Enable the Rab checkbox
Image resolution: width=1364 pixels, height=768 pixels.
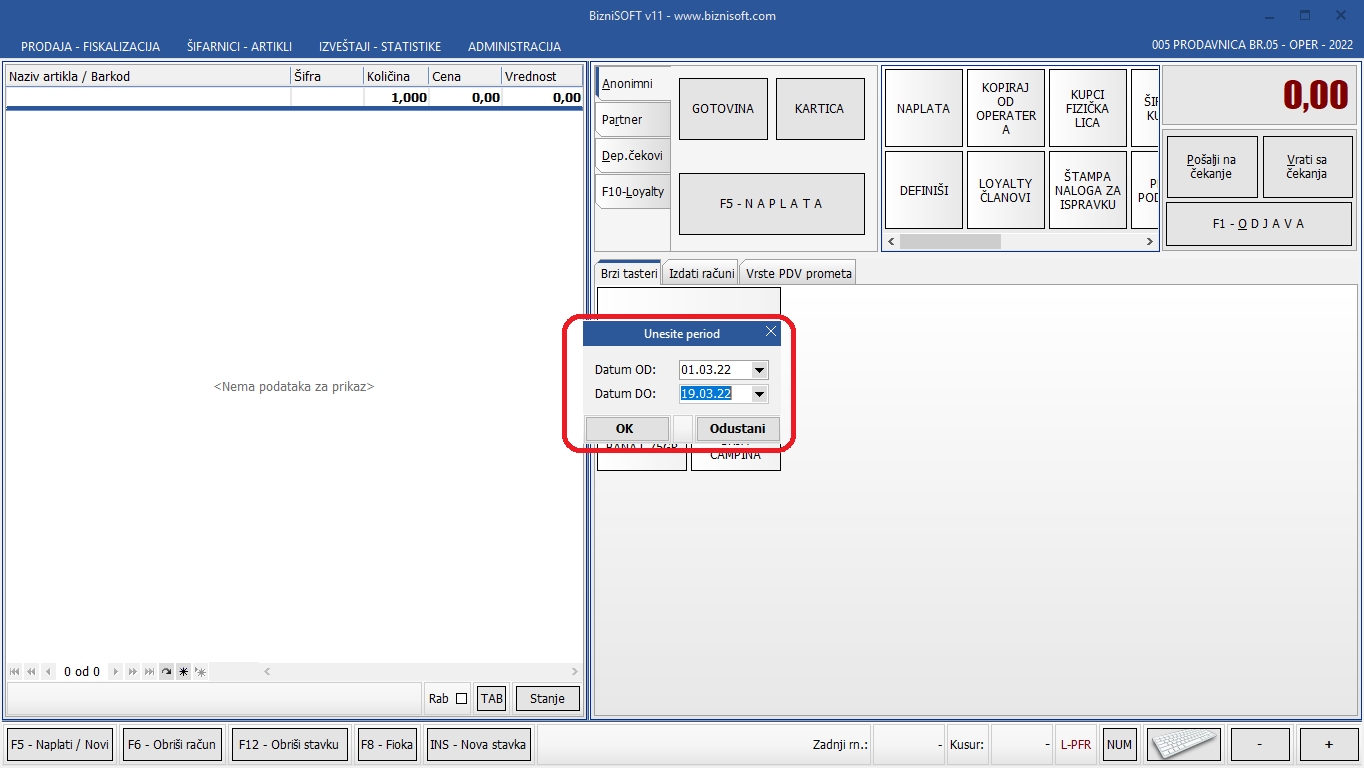(x=461, y=699)
